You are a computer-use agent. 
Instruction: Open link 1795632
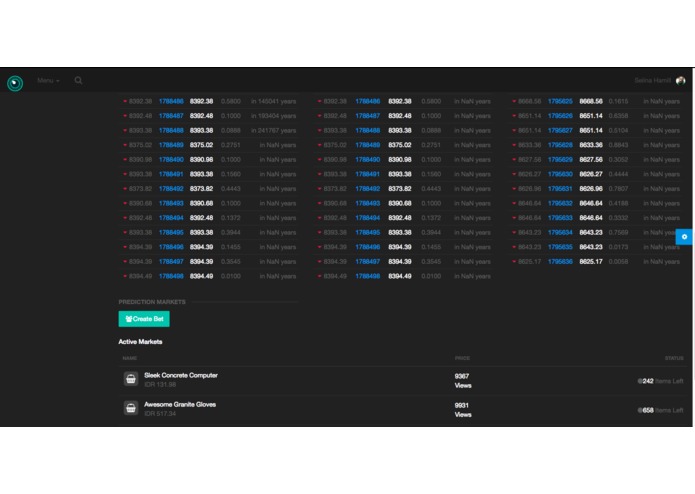[x=560, y=203]
